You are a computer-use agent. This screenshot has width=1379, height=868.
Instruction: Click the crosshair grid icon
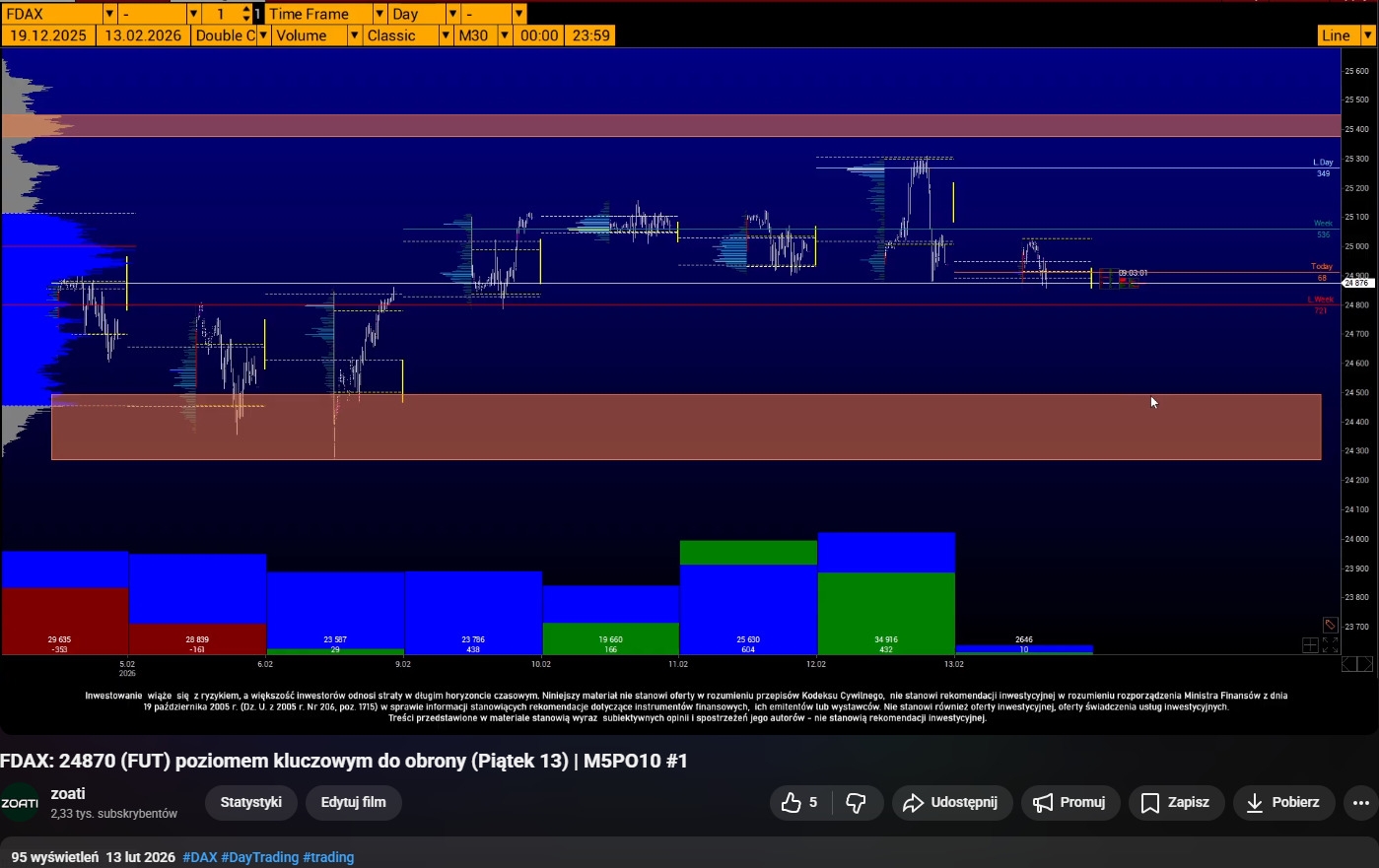[x=1310, y=645]
